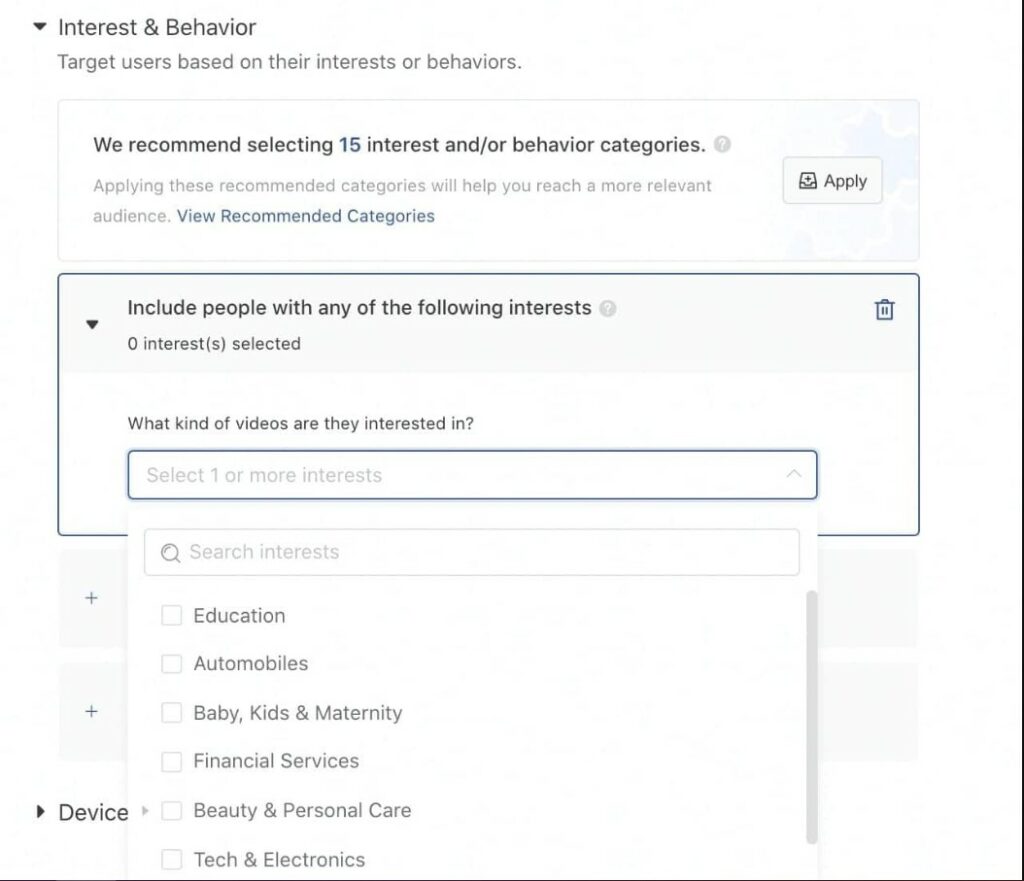The image size is (1024, 881).
Task: Focus the Search interests field
Action: 472,553
